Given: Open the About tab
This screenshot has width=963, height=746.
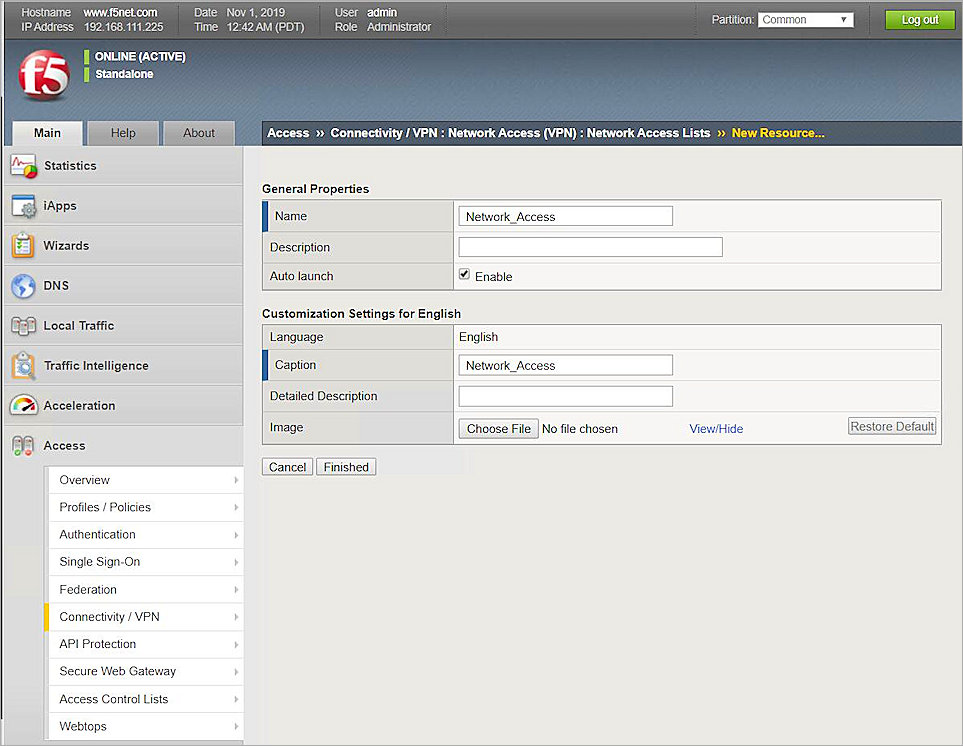Looking at the screenshot, I should 198,132.
